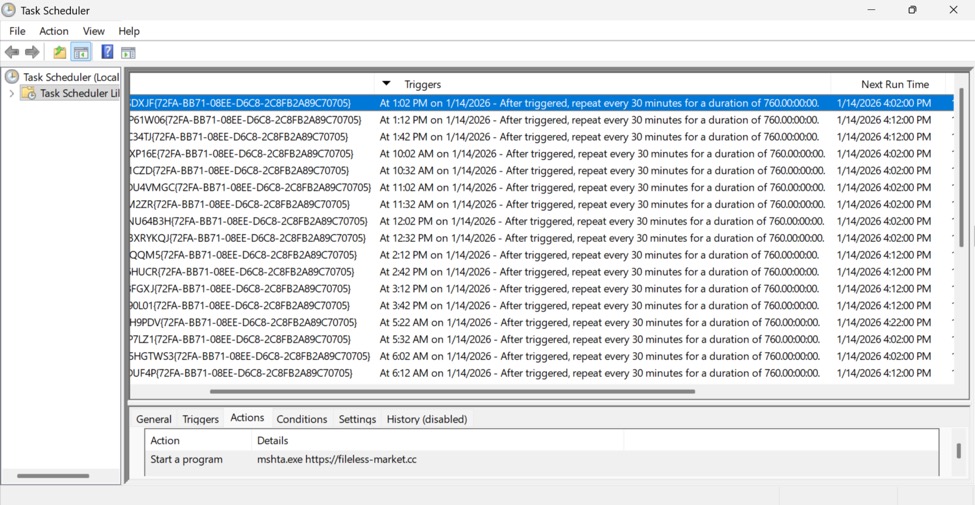The height and width of the screenshot is (505, 975).
Task: Sort by the Next Run Time column
Action: point(894,84)
